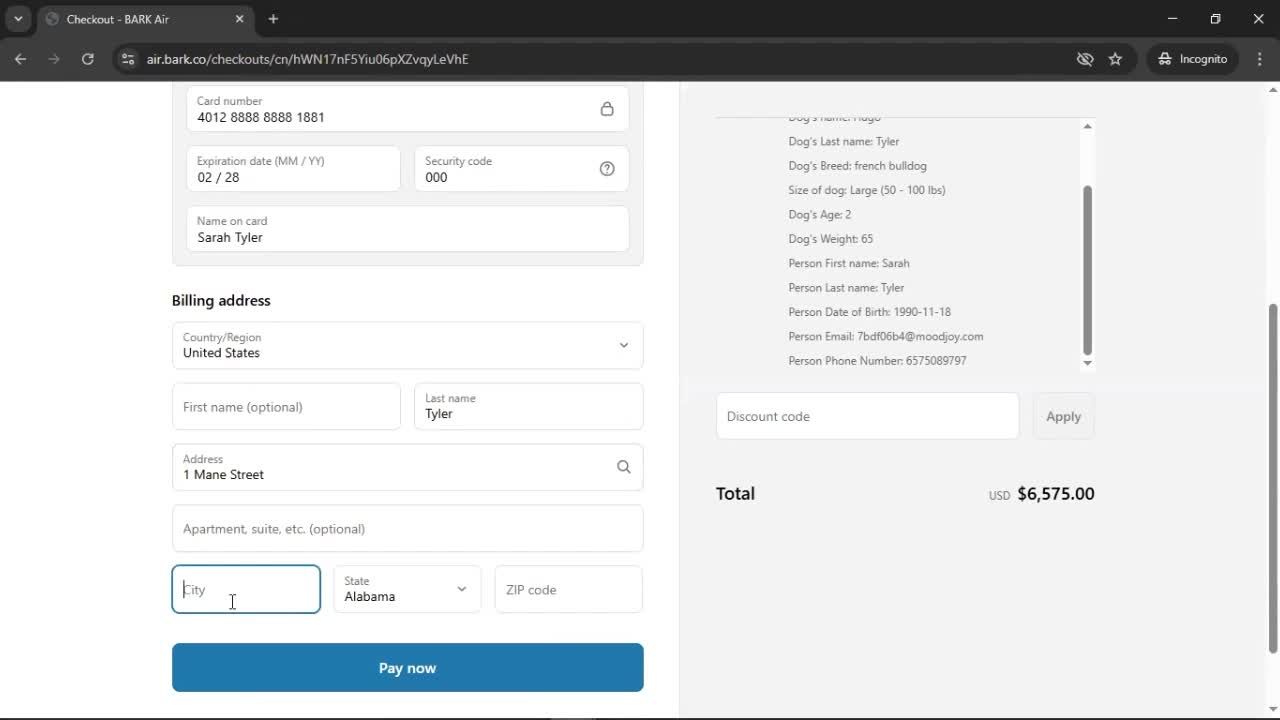Screen dimensions: 1280x720
Task: Click "Dog's Breed: french bulldog" text
Action: pyautogui.click(x=857, y=166)
